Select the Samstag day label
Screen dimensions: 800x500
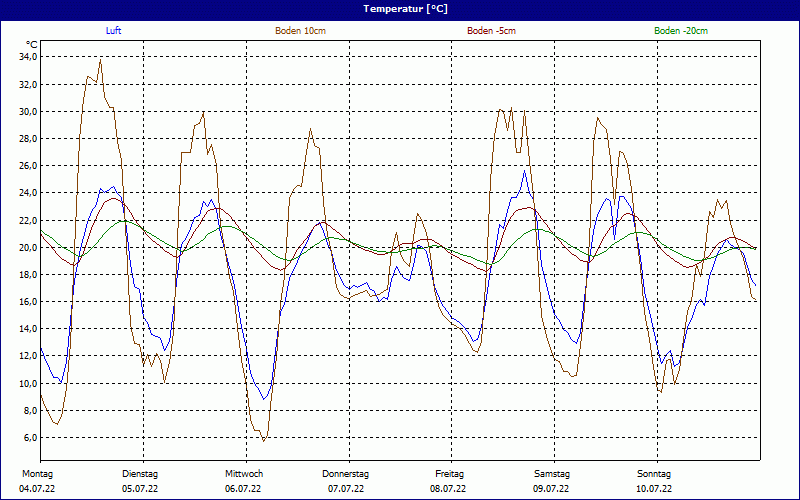pos(551,473)
